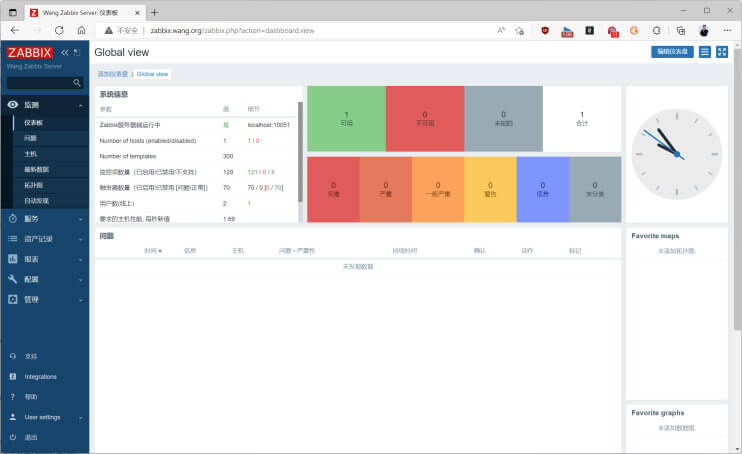Open the dashboard actions hamburger menu

pyautogui.click(x=705, y=52)
